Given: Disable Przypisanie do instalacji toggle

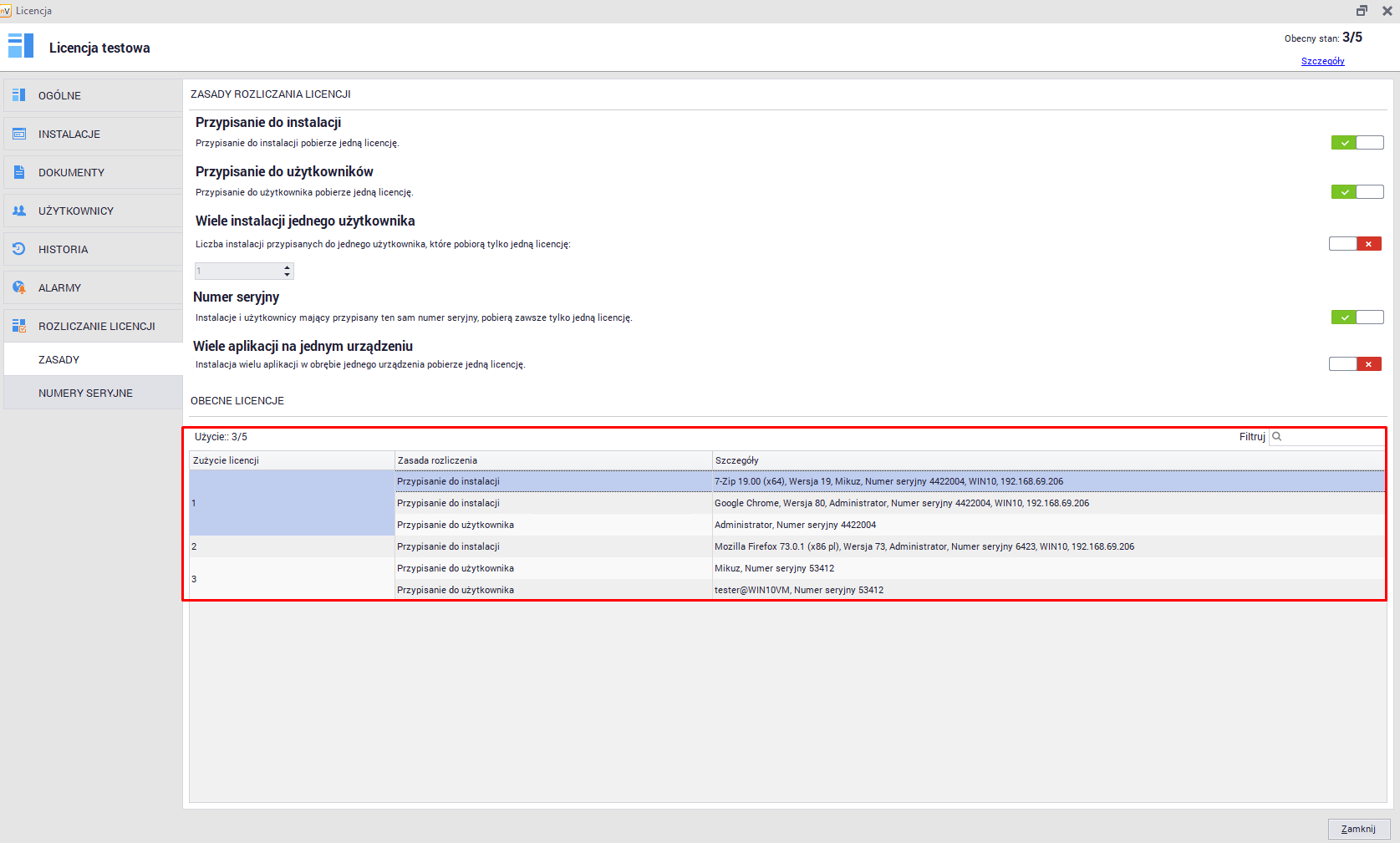Looking at the screenshot, I should [x=1357, y=143].
